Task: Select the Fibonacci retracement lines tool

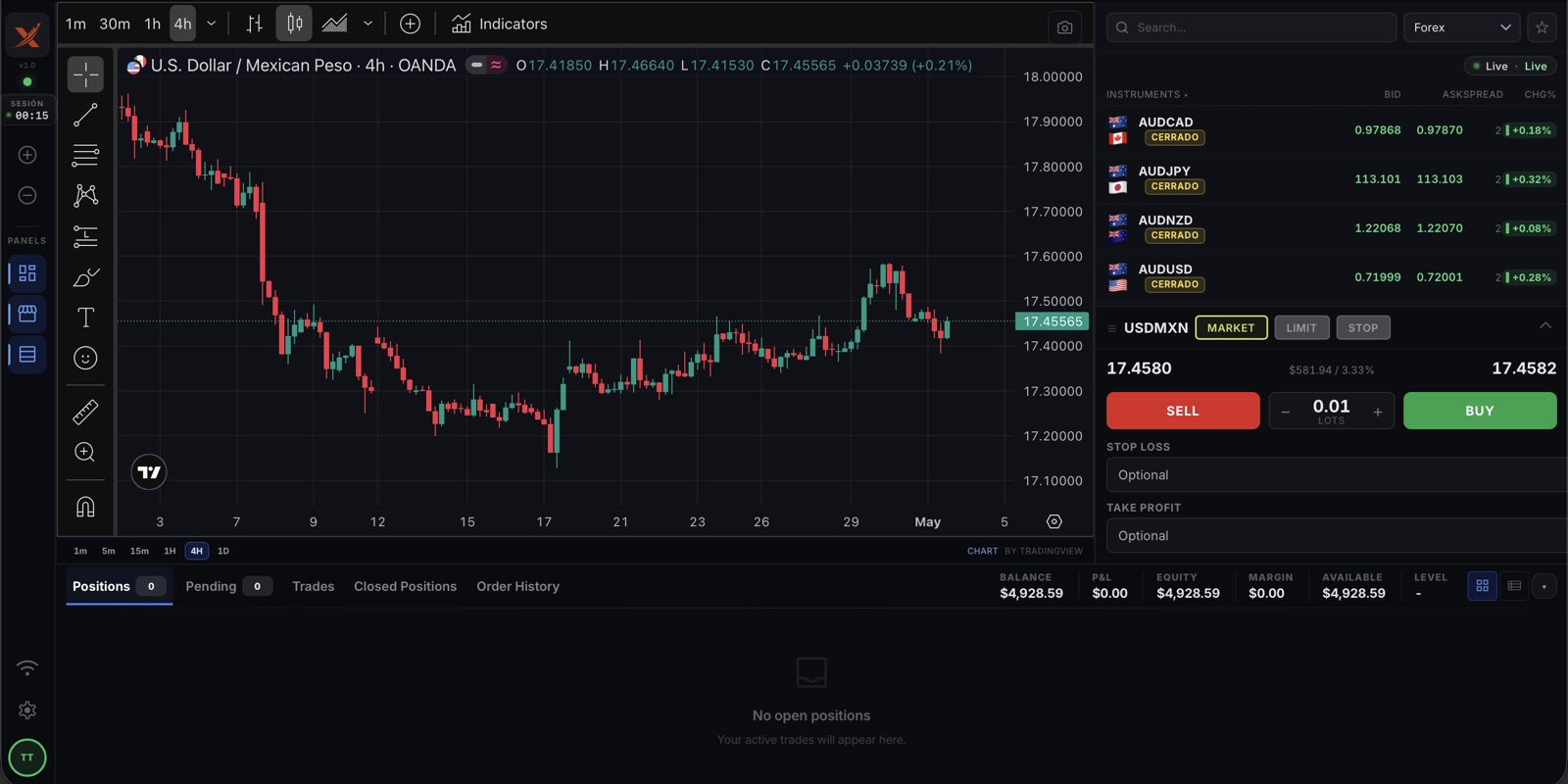Action: click(85, 155)
